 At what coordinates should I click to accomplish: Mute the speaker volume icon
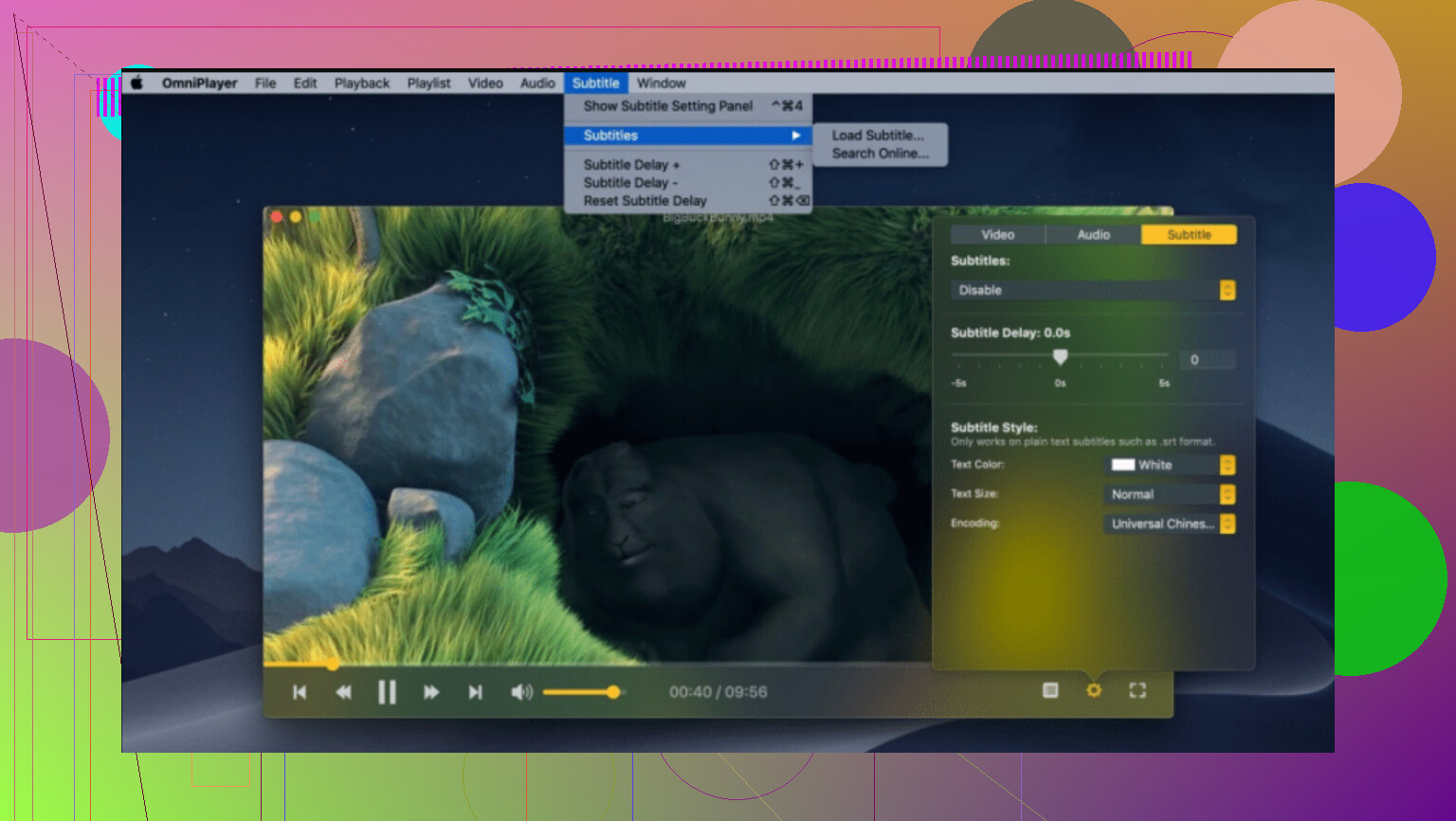pos(521,692)
